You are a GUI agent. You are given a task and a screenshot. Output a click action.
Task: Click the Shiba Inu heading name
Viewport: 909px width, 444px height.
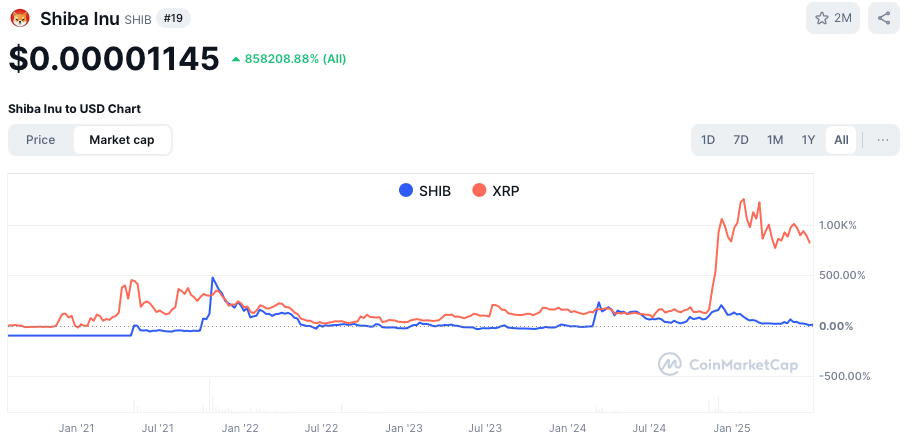pyautogui.click(x=80, y=19)
